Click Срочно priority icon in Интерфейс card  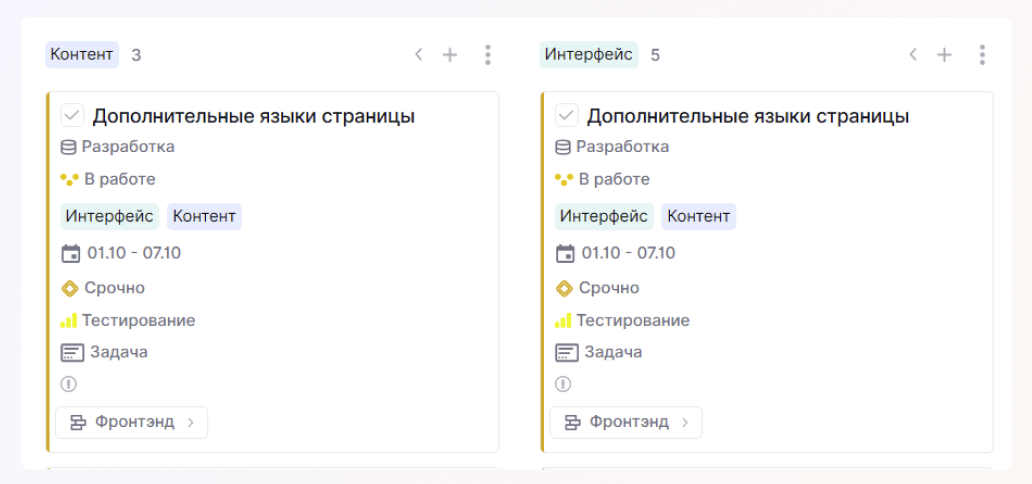(x=564, y=288)
